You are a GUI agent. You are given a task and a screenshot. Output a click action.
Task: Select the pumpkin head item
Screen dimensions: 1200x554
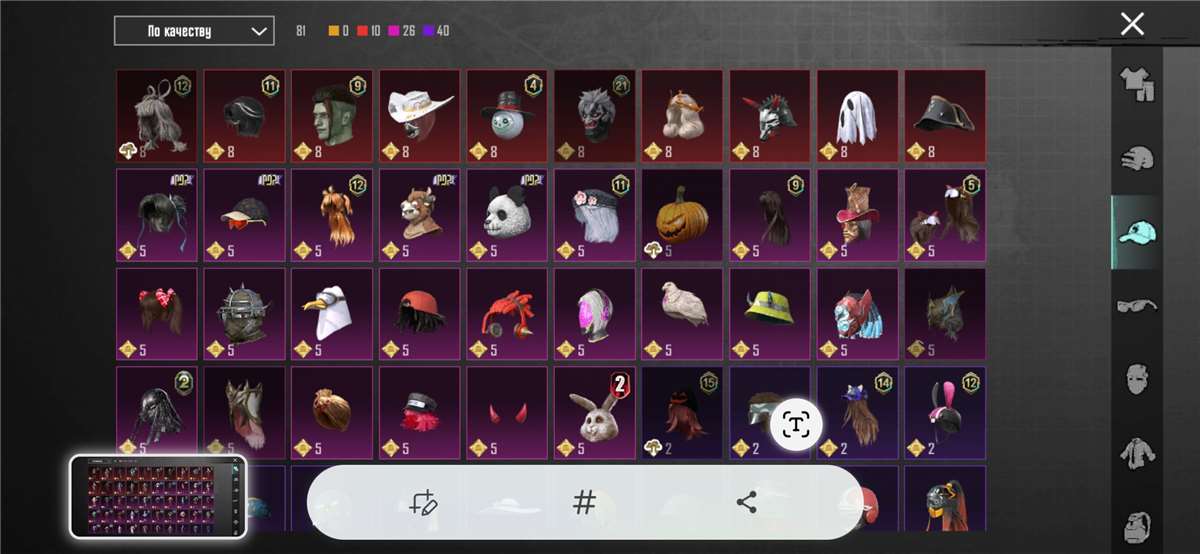[682, 214]
